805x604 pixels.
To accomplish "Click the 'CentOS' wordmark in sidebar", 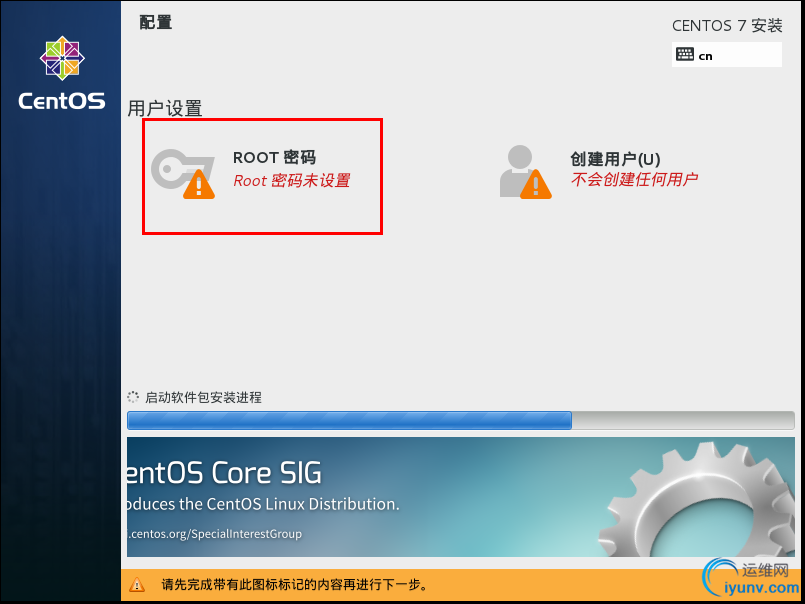I will coord(62,101).
